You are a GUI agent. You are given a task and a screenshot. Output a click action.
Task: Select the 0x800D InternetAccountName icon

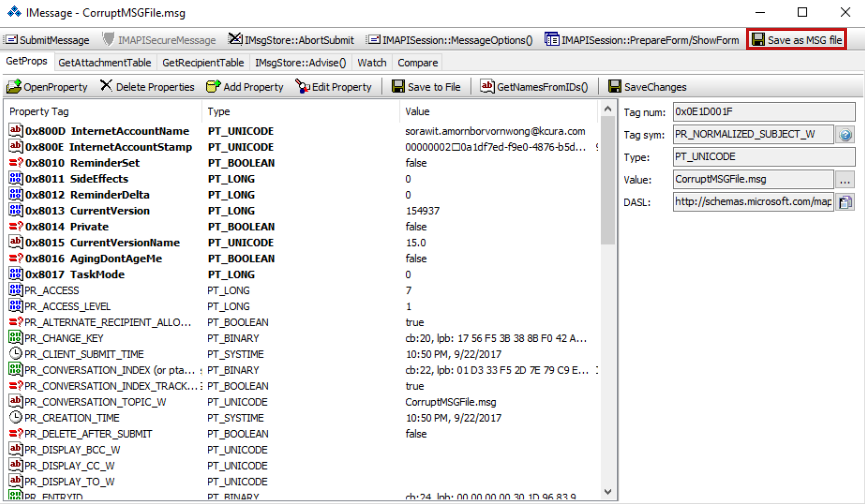coord(15,131)
